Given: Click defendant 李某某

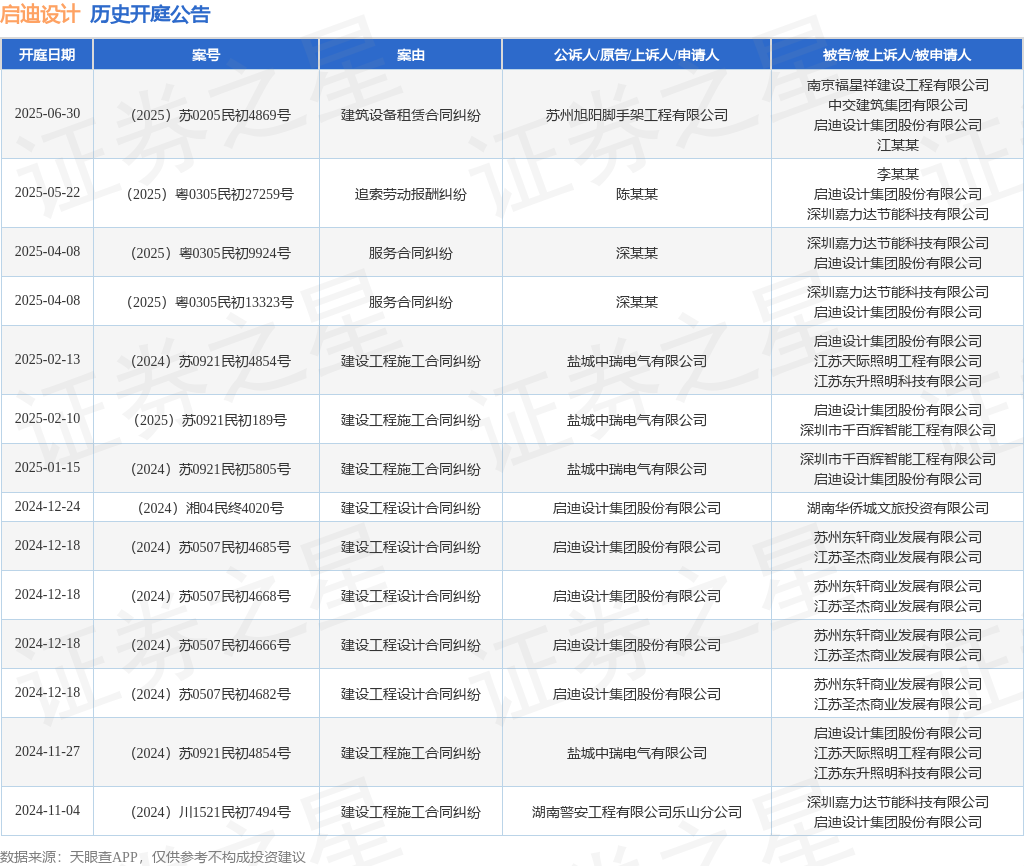Looking at the screenshot, I should pos(897,174).
